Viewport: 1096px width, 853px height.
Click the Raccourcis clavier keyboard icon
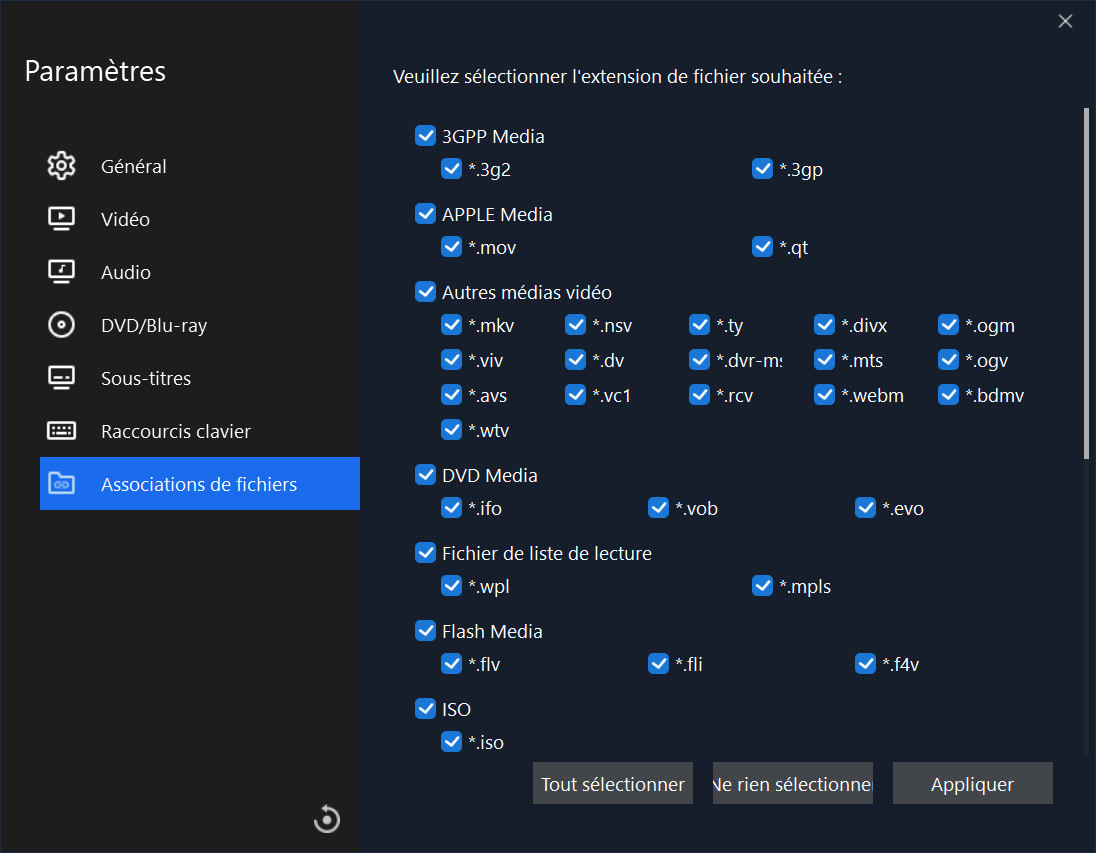coord(61,431)
